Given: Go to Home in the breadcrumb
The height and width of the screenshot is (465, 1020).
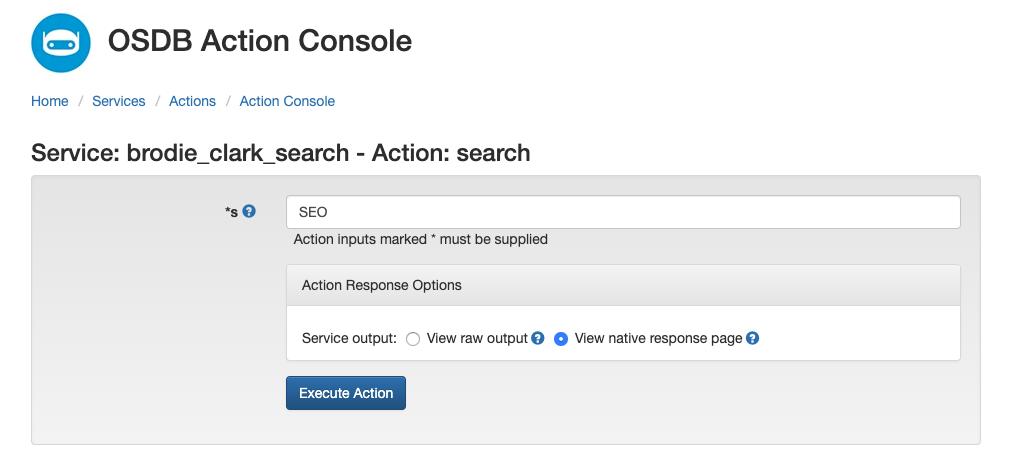Looking at the screenshot, I should pyautogui.click(x=50, y=101).
